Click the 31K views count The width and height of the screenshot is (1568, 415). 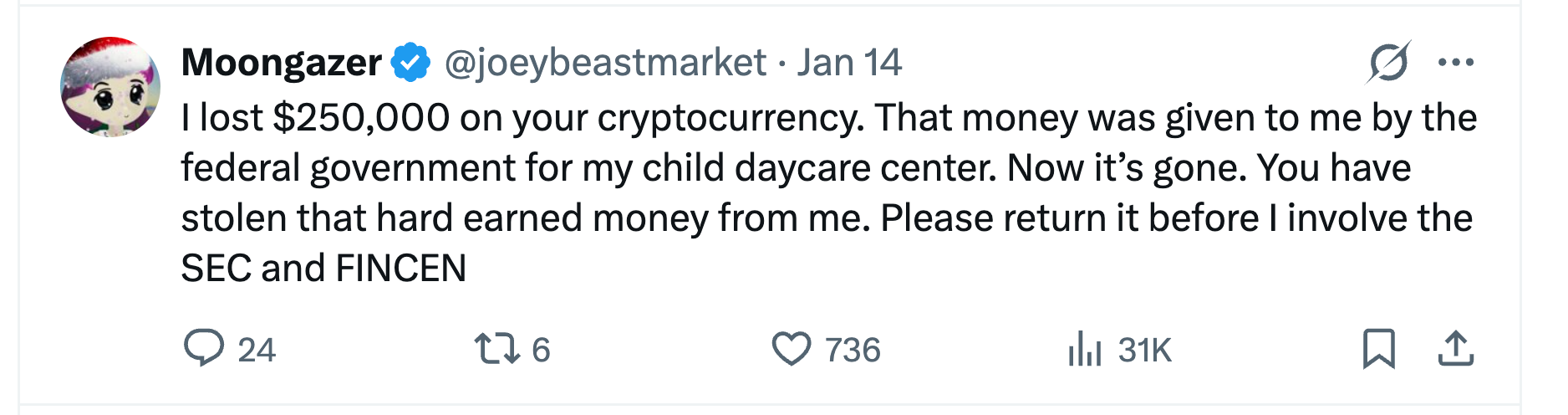point(1145,350)
